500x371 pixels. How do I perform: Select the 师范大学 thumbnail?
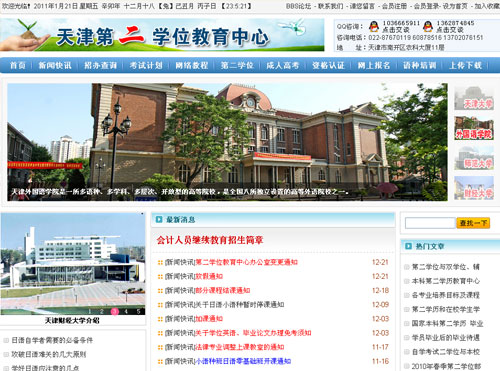(x=474, y=158)
